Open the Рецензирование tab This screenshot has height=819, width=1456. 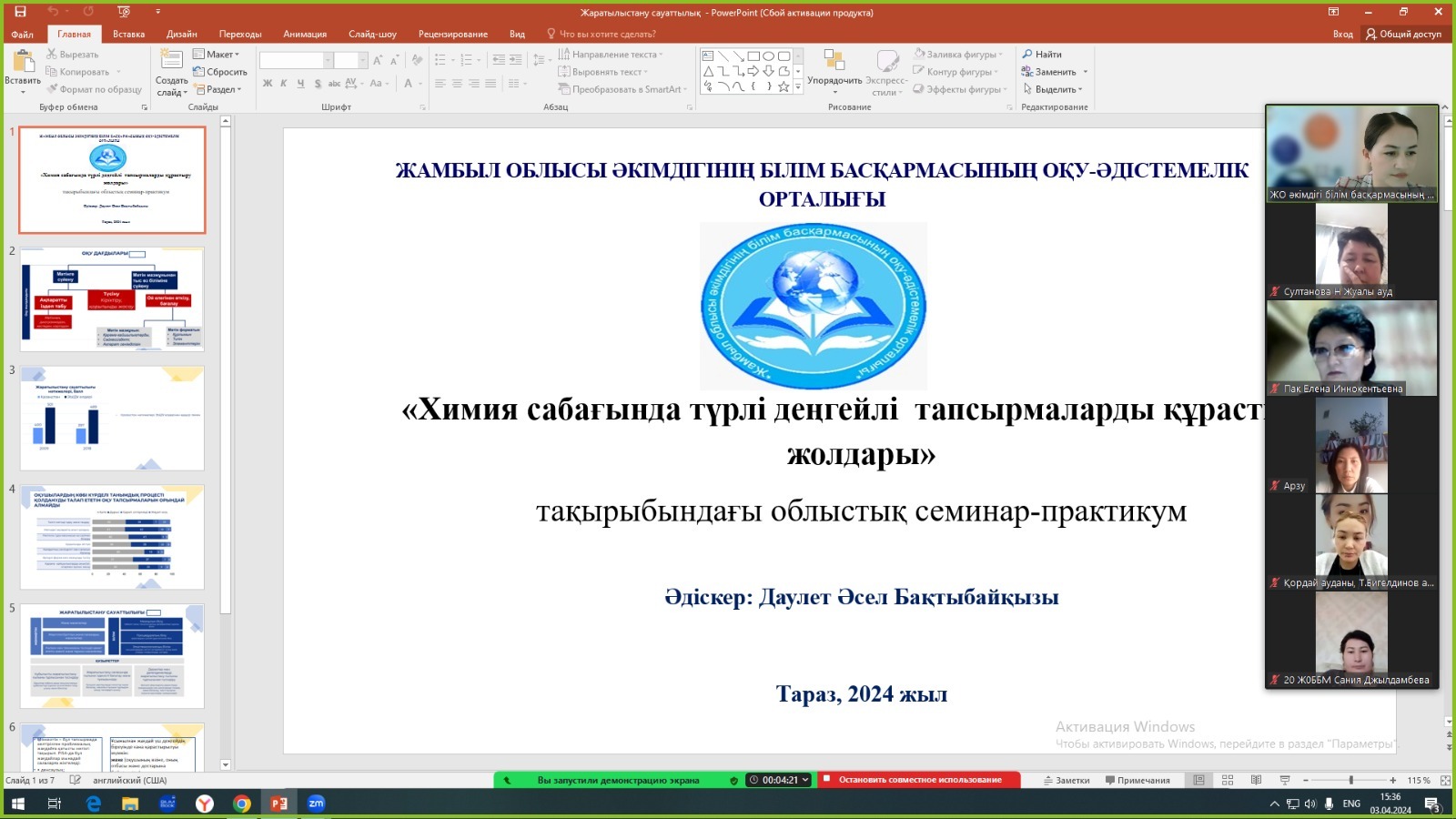(453, 34)
